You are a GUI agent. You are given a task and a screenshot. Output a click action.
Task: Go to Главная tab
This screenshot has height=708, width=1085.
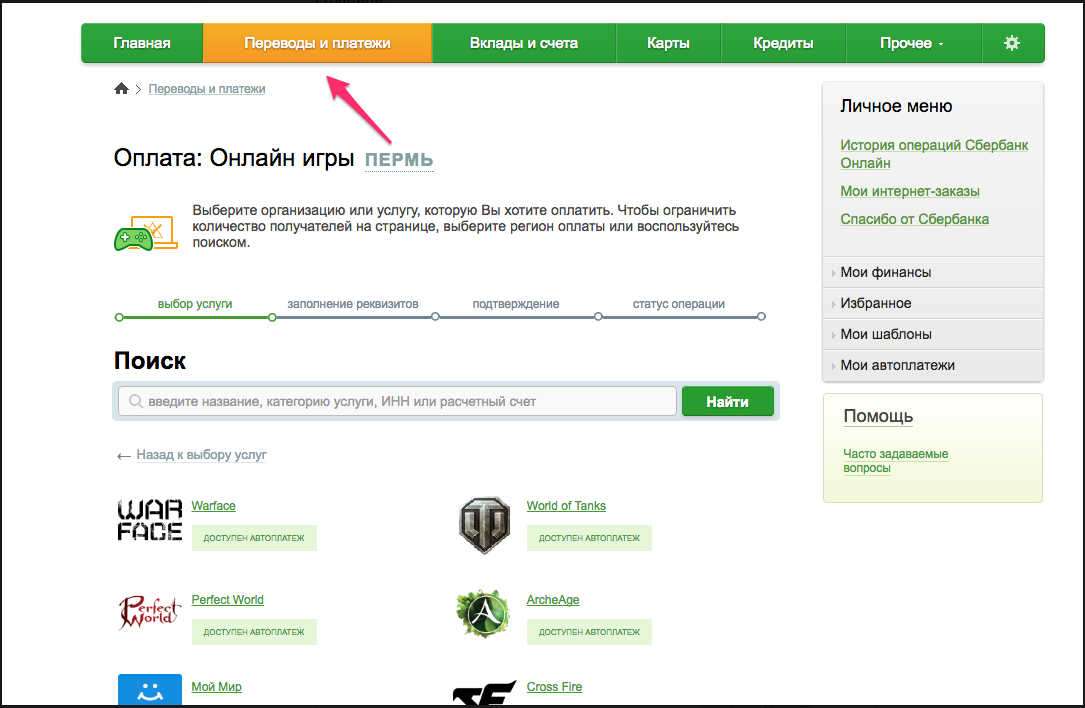point(142,43)
